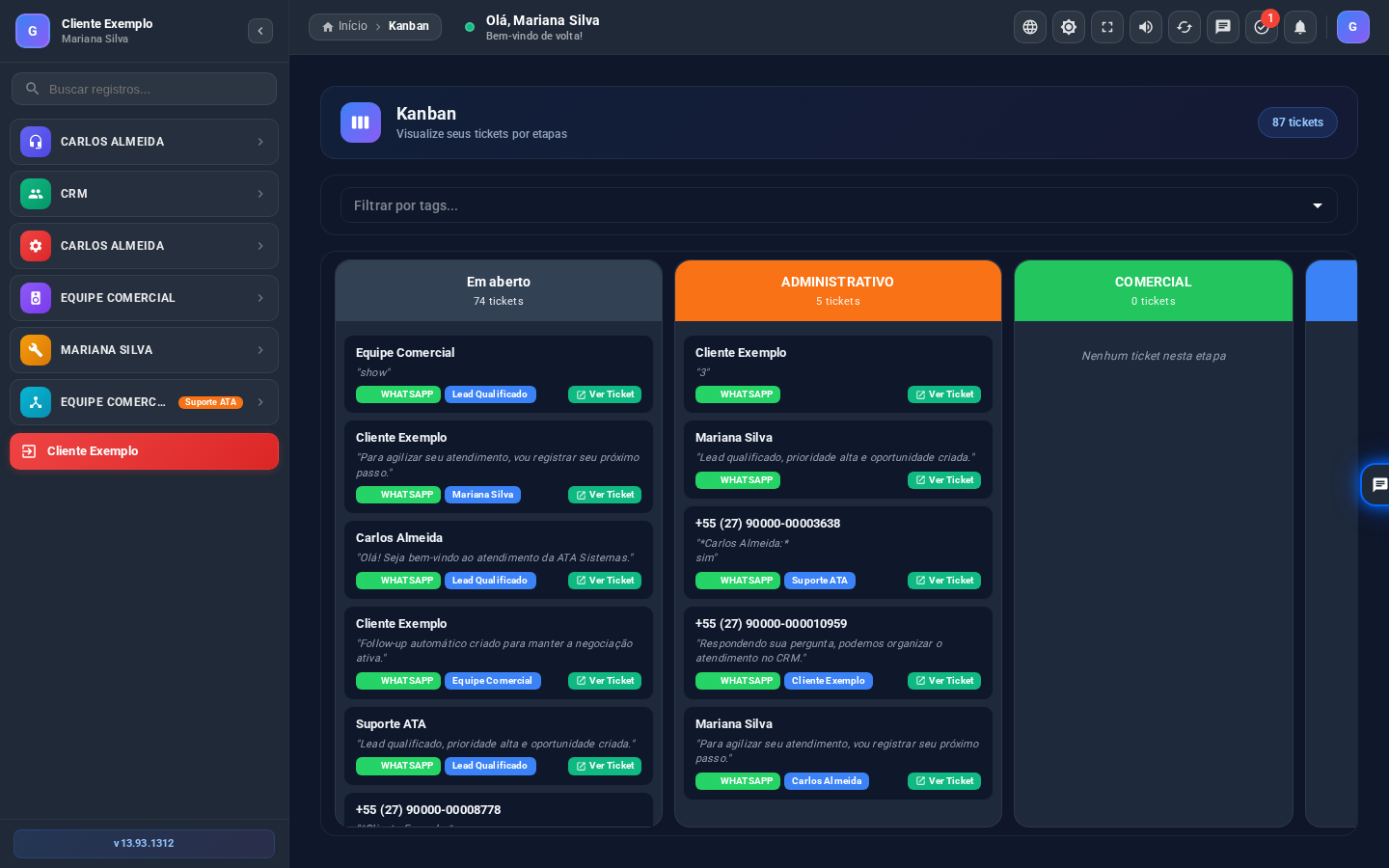Viewport: 1389px width, 868px height.
Task: Click the partially visible blue column header
Action: pos(1331,290)
